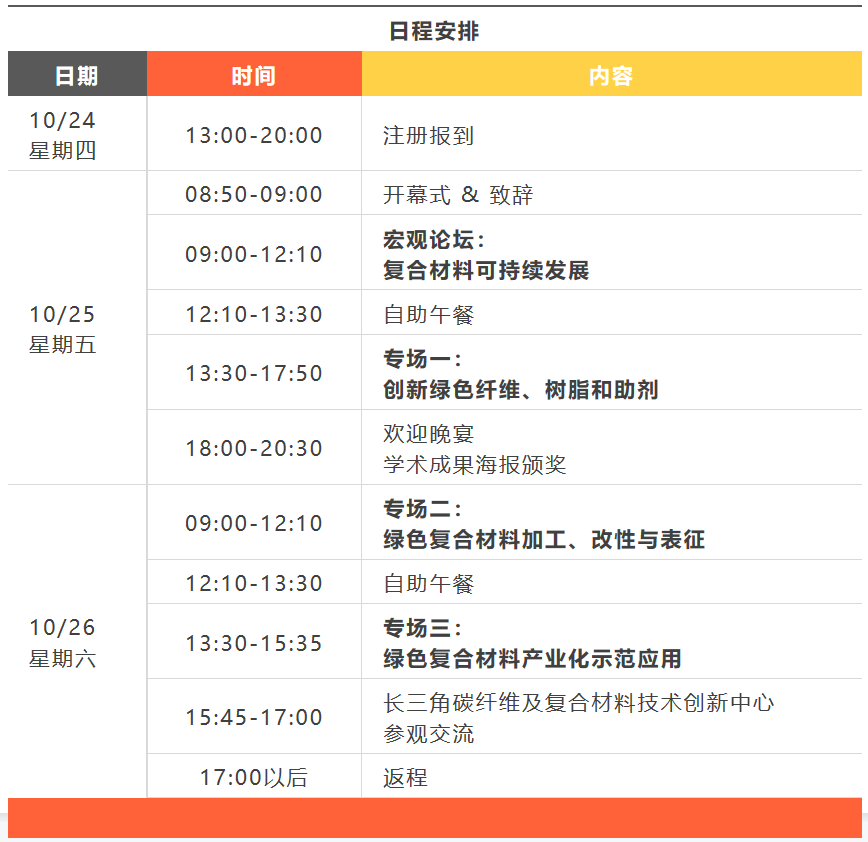The height and width of the screenshot is (842, 868).
Task: Click the 15:45-17:00 time cell
Action: point(254,717)
